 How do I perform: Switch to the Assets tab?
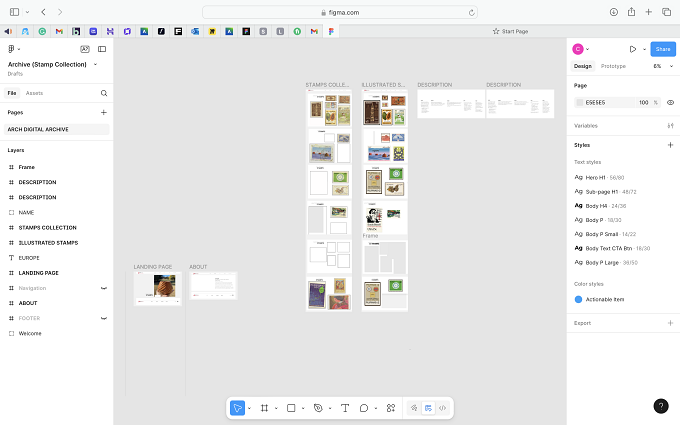click(34, 93)
